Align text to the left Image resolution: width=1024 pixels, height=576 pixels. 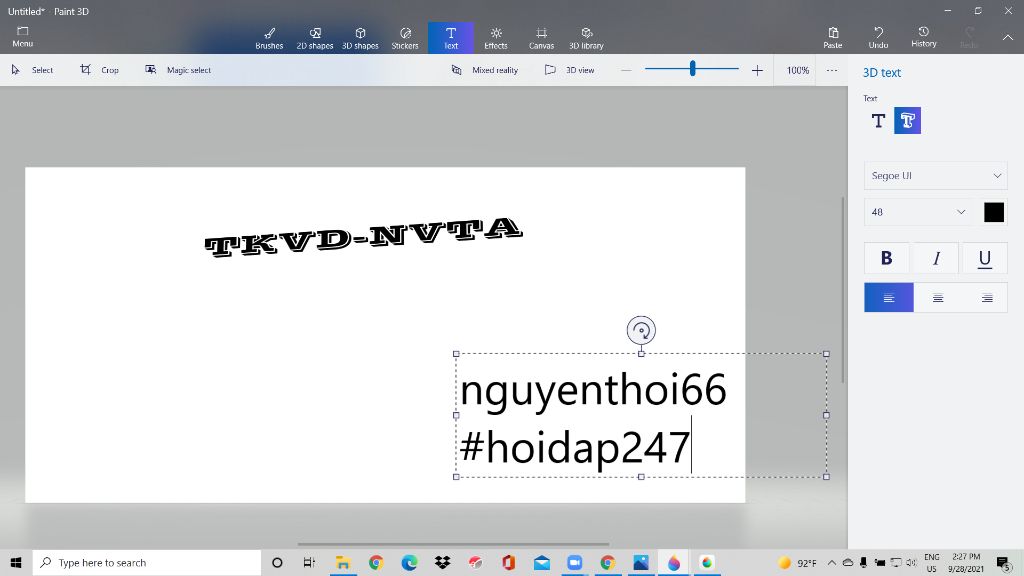pyautogui.click(x=889, y=298)
